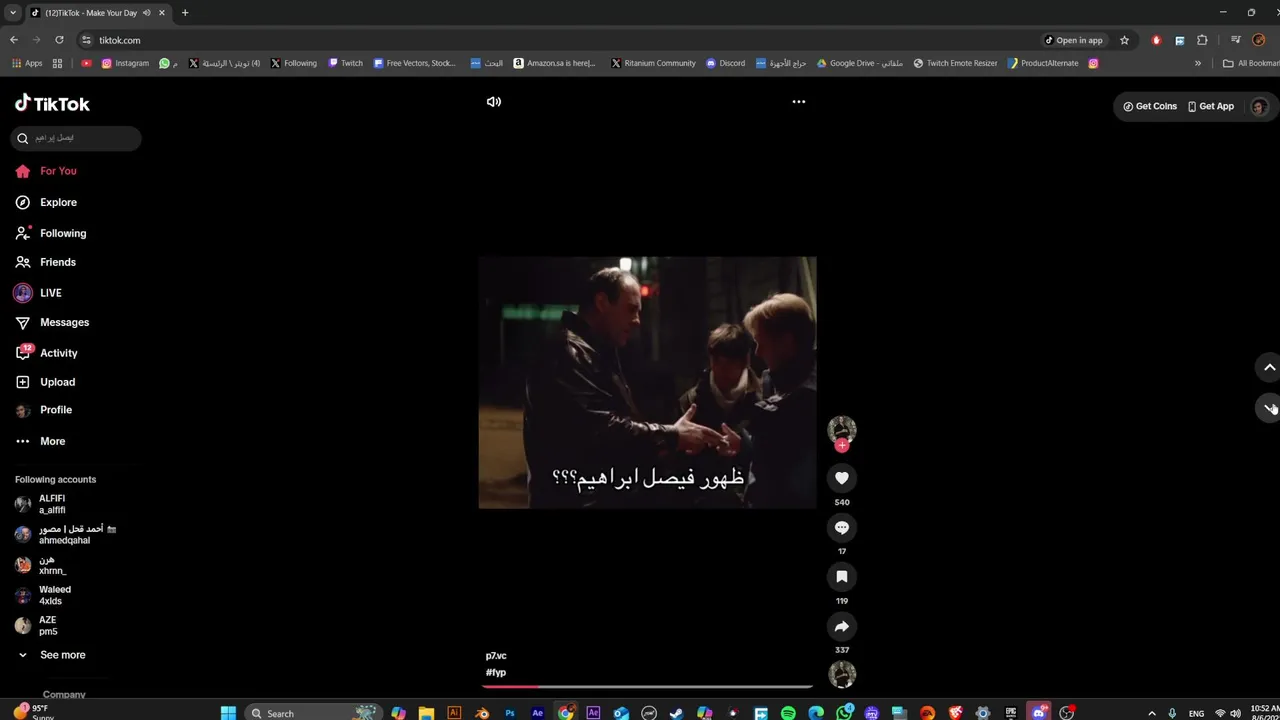
Task: Click the Get Coins button
Action: [x=1150, y=106]
